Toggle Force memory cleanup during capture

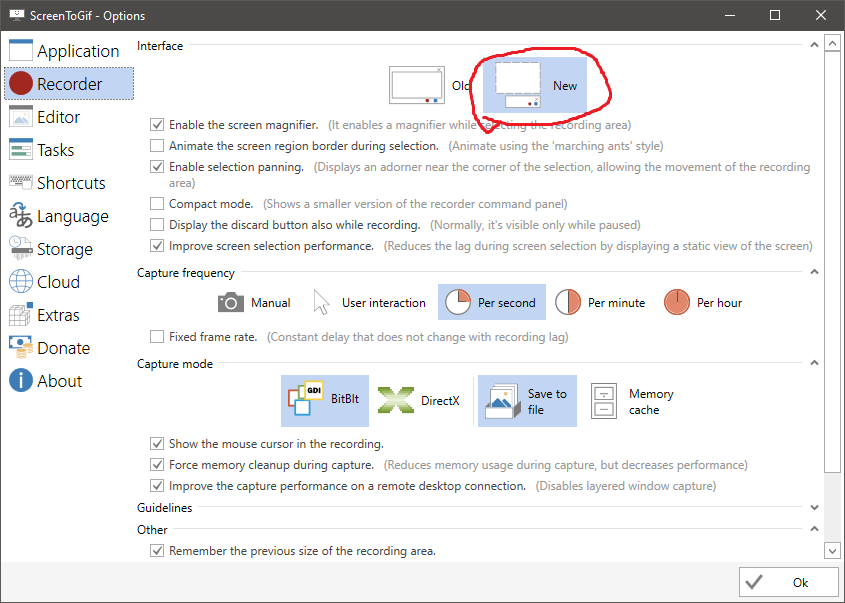coord(157,465)
